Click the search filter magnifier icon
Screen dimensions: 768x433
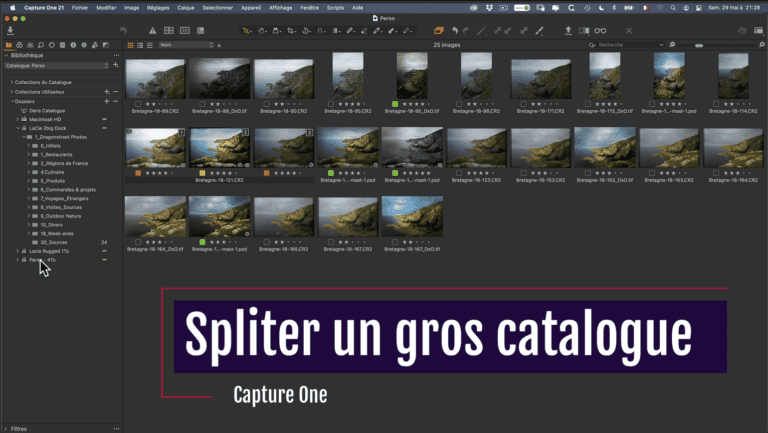592,45
